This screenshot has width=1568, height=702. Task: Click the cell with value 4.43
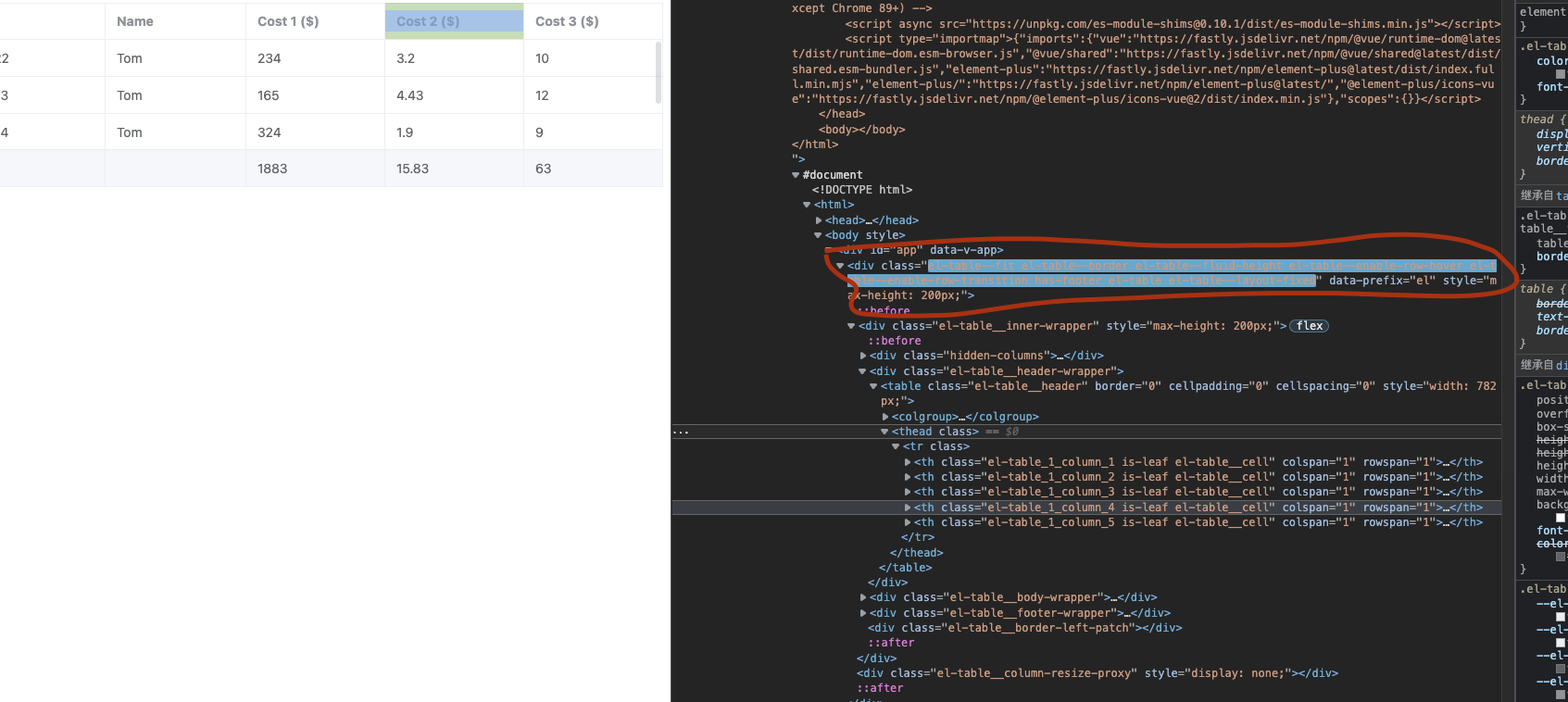click(x=454, y=95)
